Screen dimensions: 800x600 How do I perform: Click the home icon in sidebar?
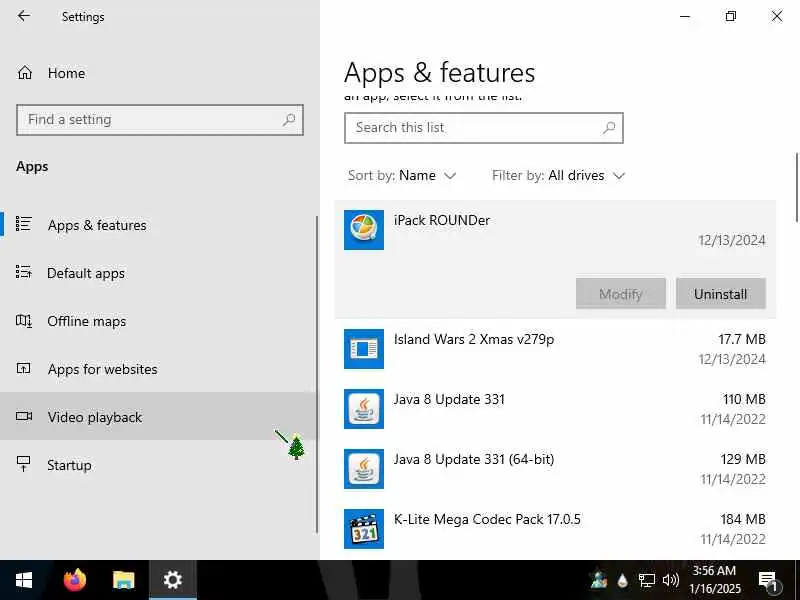tap(24, 73)
